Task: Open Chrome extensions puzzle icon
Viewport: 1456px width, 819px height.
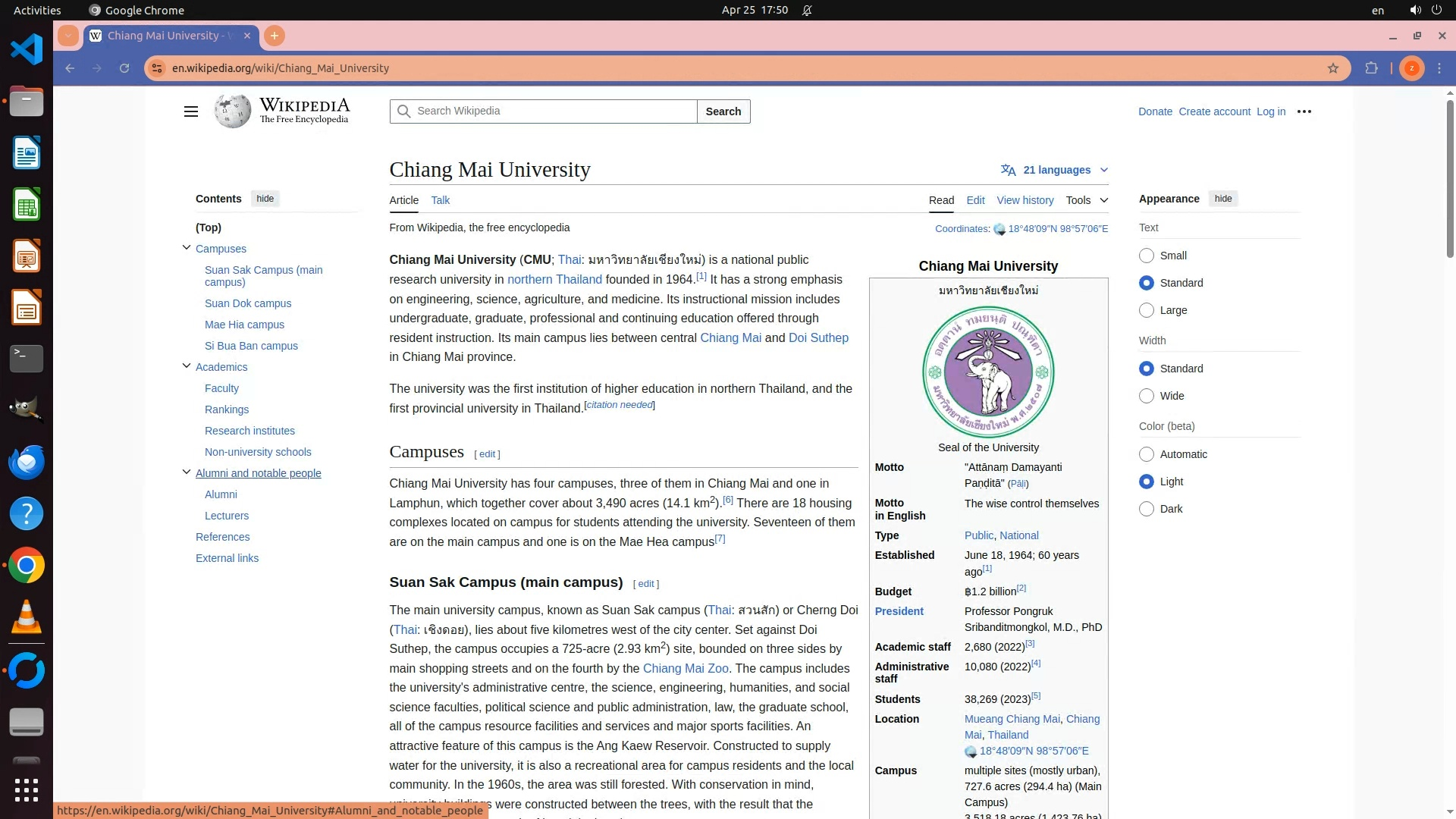Action: coord(1371,68)
